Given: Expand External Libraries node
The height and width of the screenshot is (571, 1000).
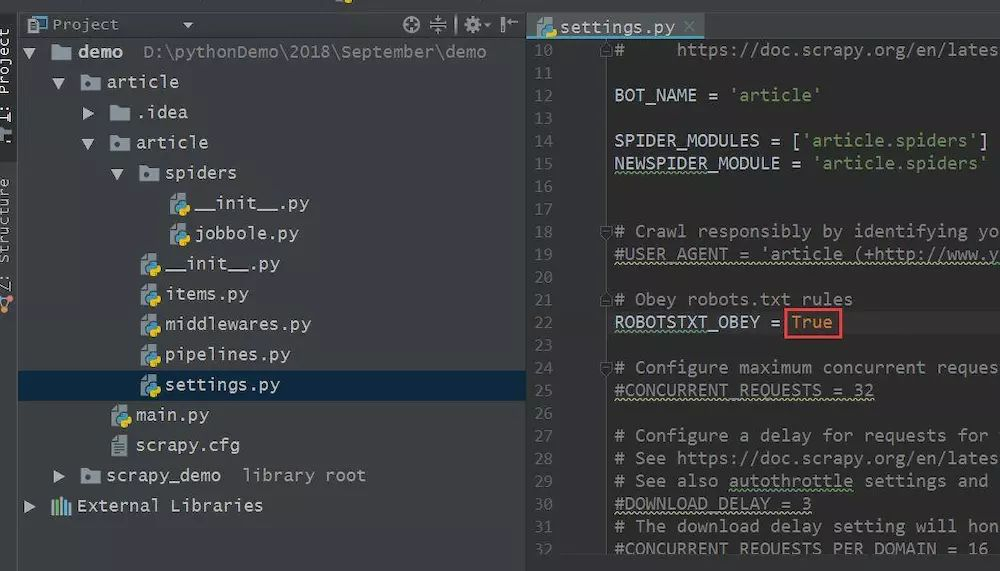Looking at the screenshot, I should pos(29,507).
